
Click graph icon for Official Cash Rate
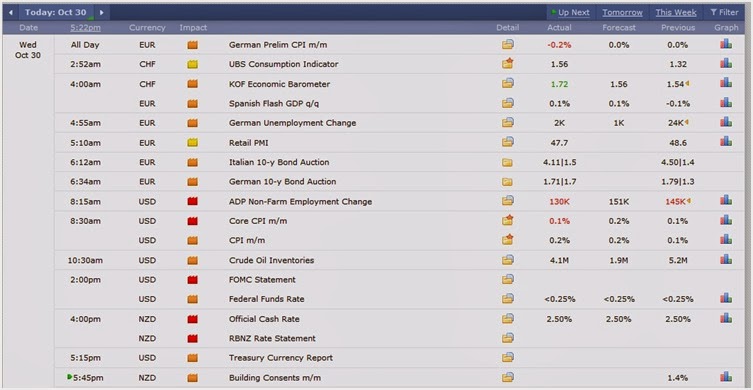pos(726,318)
